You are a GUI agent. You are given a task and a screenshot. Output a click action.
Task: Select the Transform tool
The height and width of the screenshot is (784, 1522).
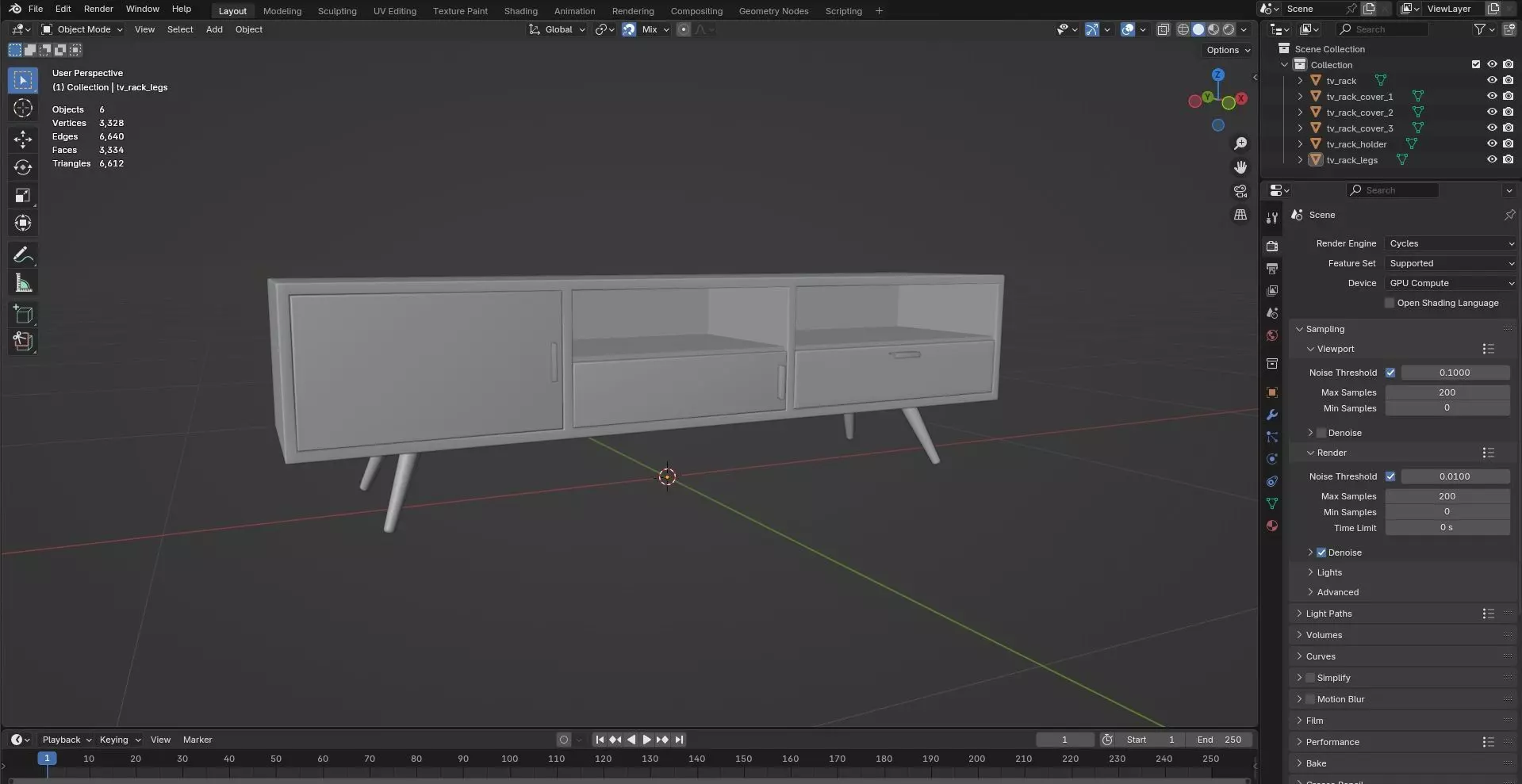coord(23,223)
